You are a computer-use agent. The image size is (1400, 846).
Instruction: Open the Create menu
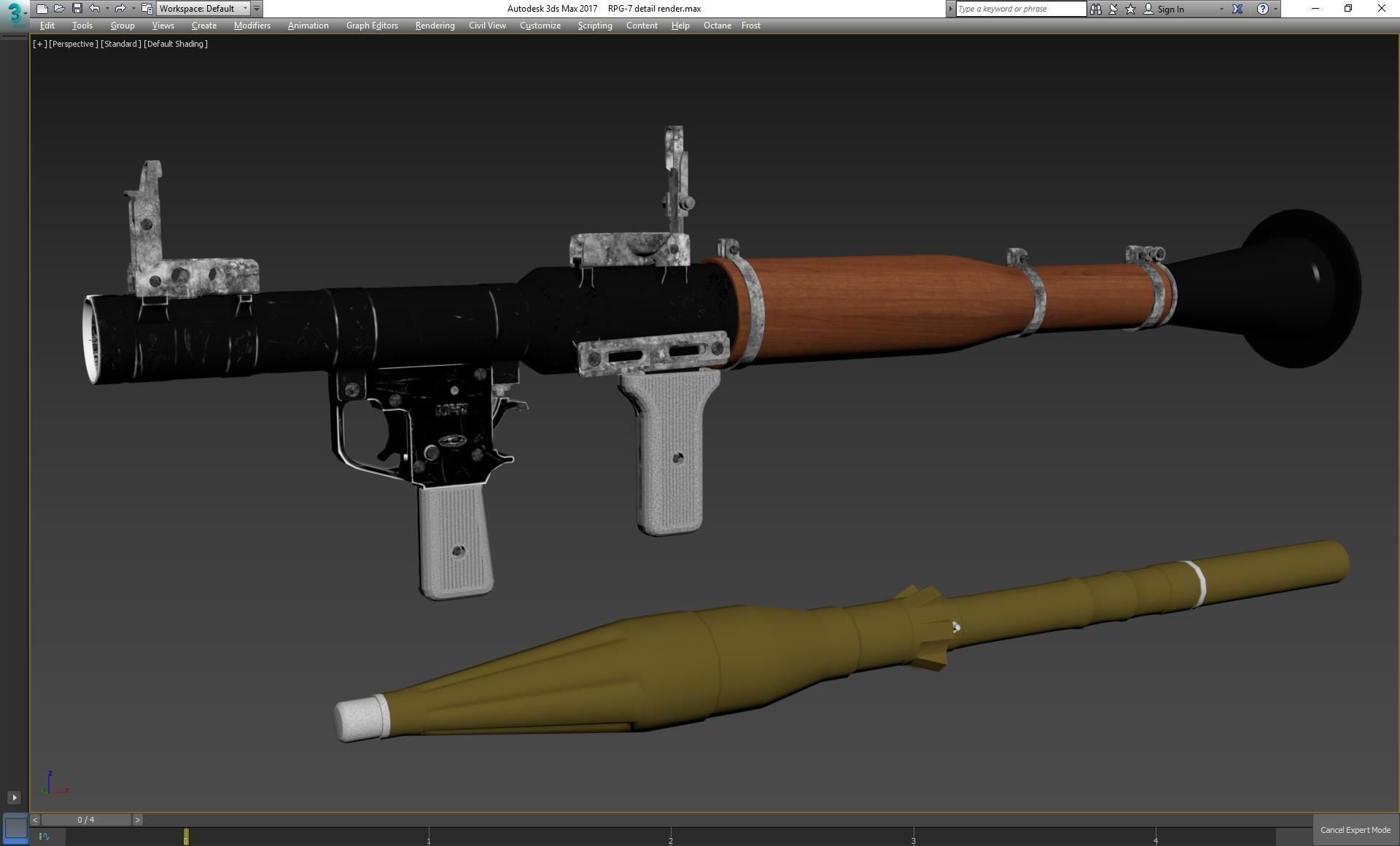point(204,26)
